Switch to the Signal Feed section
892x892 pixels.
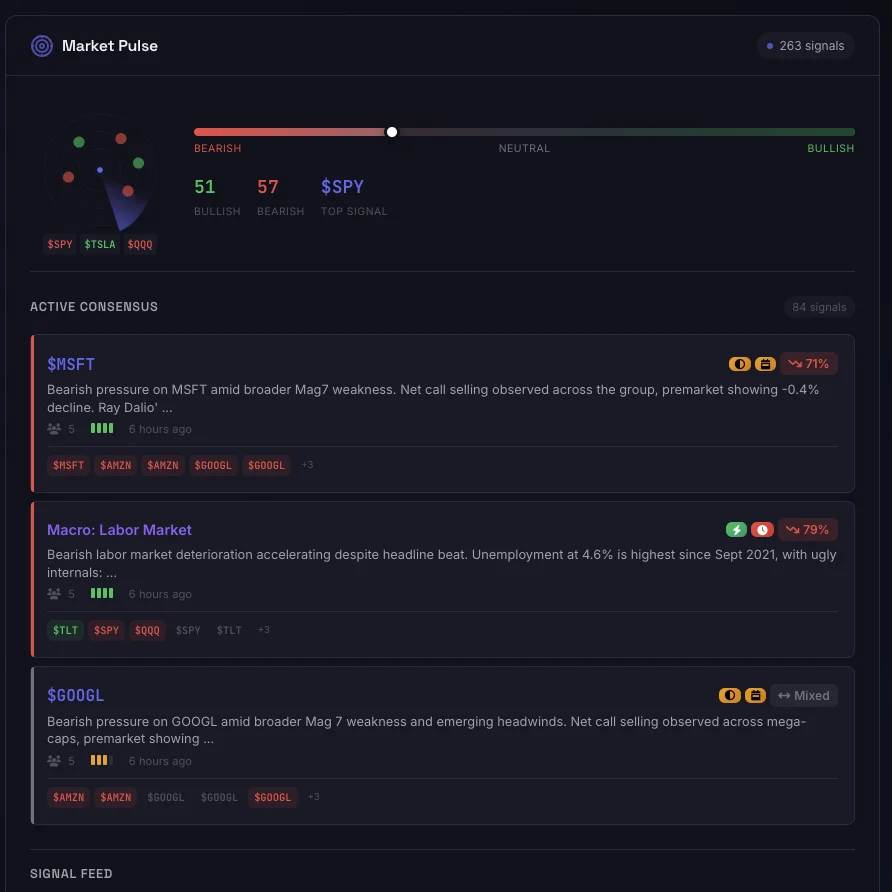(71, 873)
